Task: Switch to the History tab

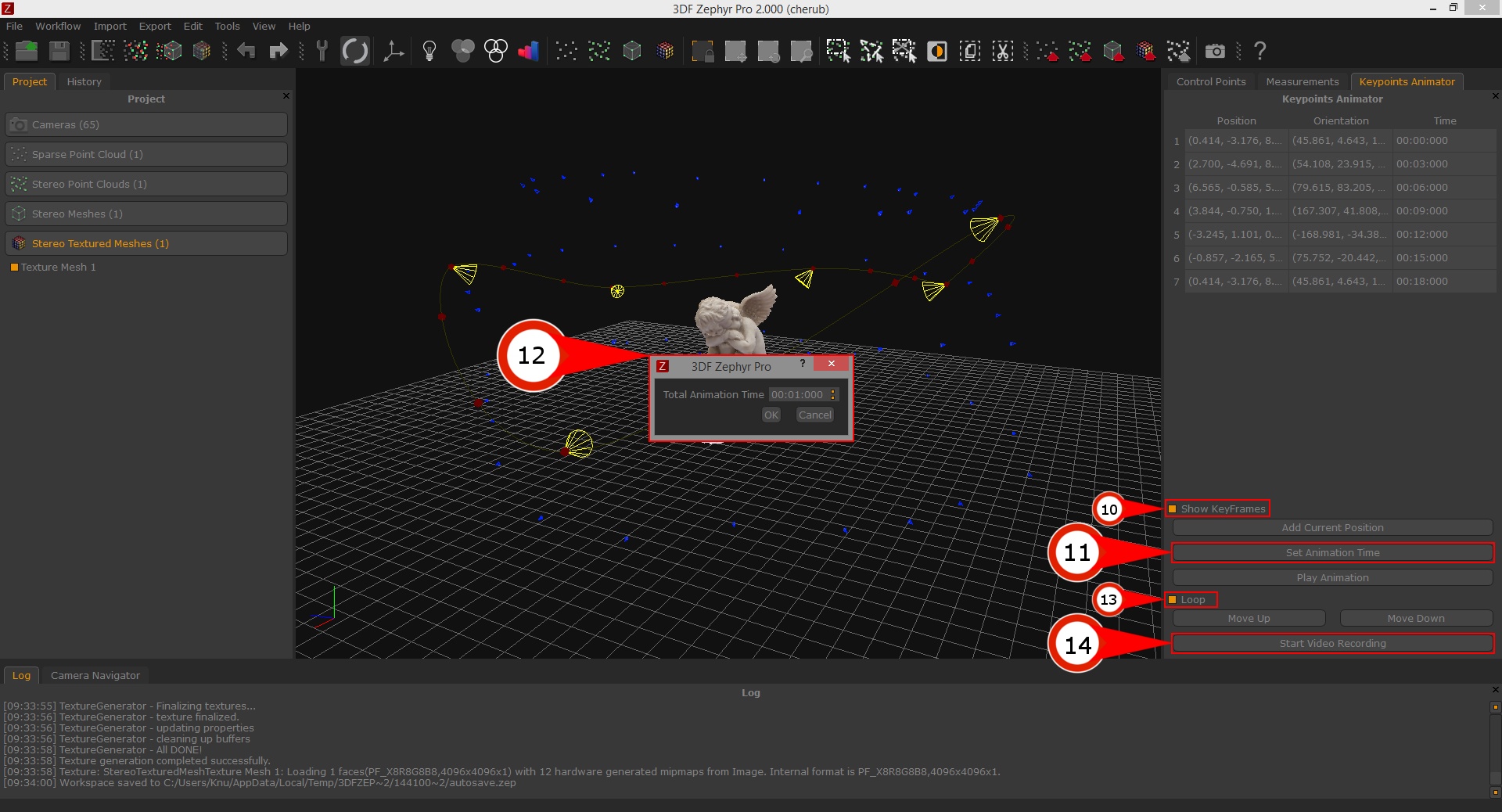Action: tap(84, 81)
